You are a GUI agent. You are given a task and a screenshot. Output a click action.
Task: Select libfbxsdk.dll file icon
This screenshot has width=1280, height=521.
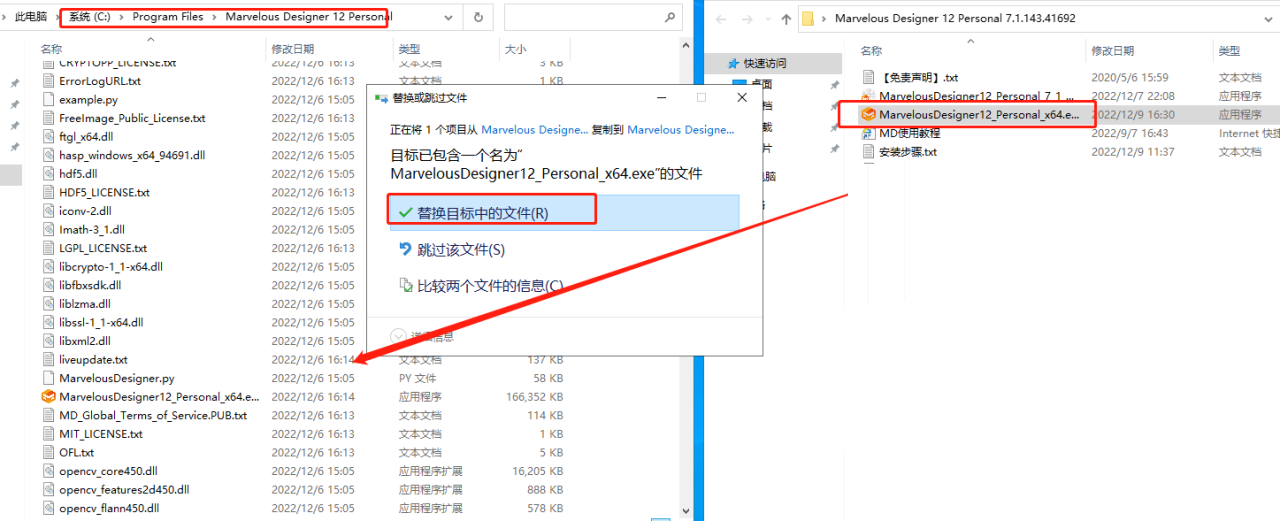tap(49, 285)
